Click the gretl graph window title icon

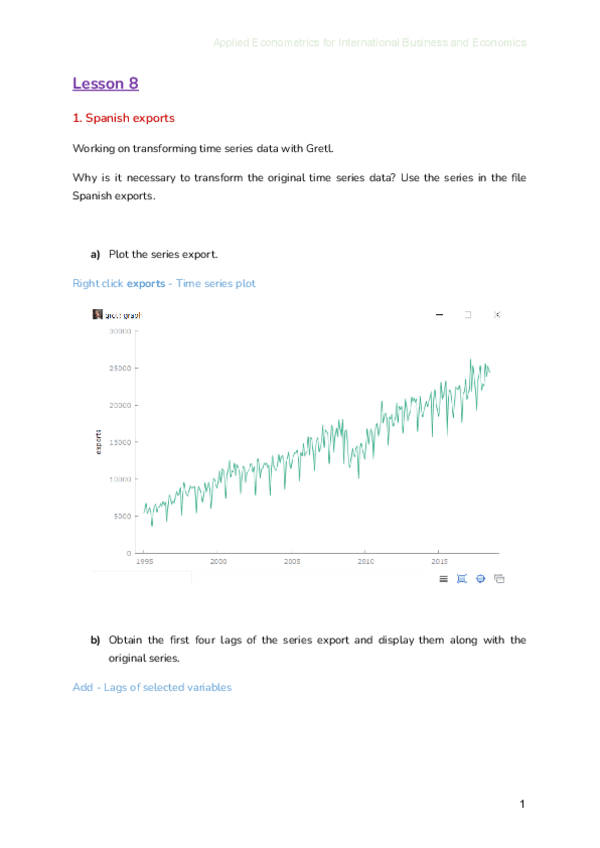[x=98, y=314]
